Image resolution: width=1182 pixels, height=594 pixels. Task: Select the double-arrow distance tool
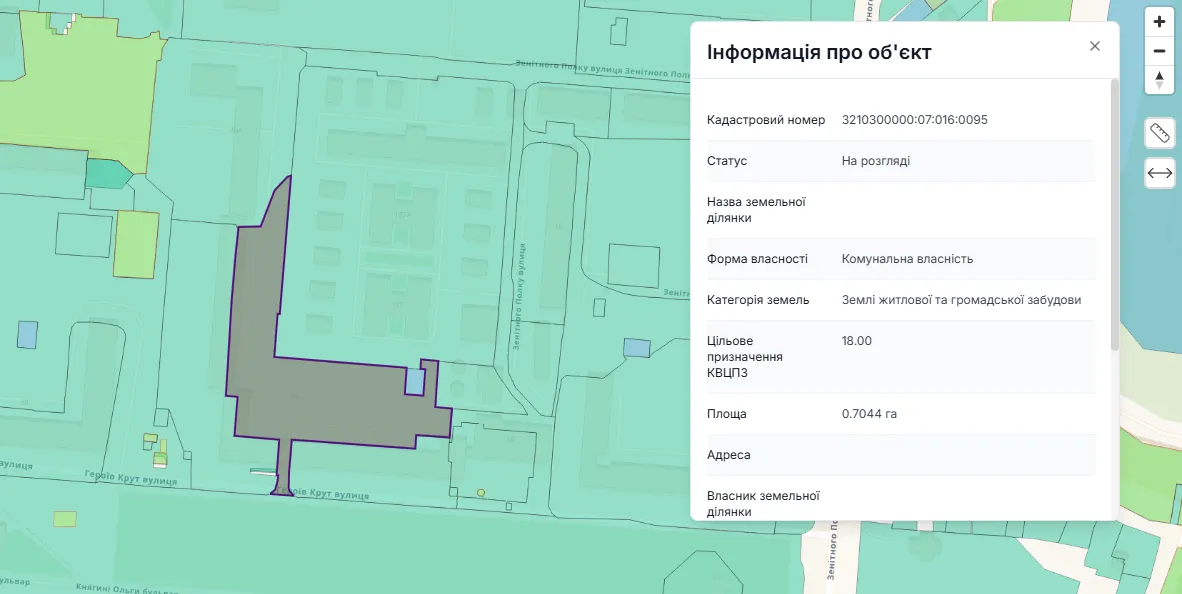click(1159, 173)
